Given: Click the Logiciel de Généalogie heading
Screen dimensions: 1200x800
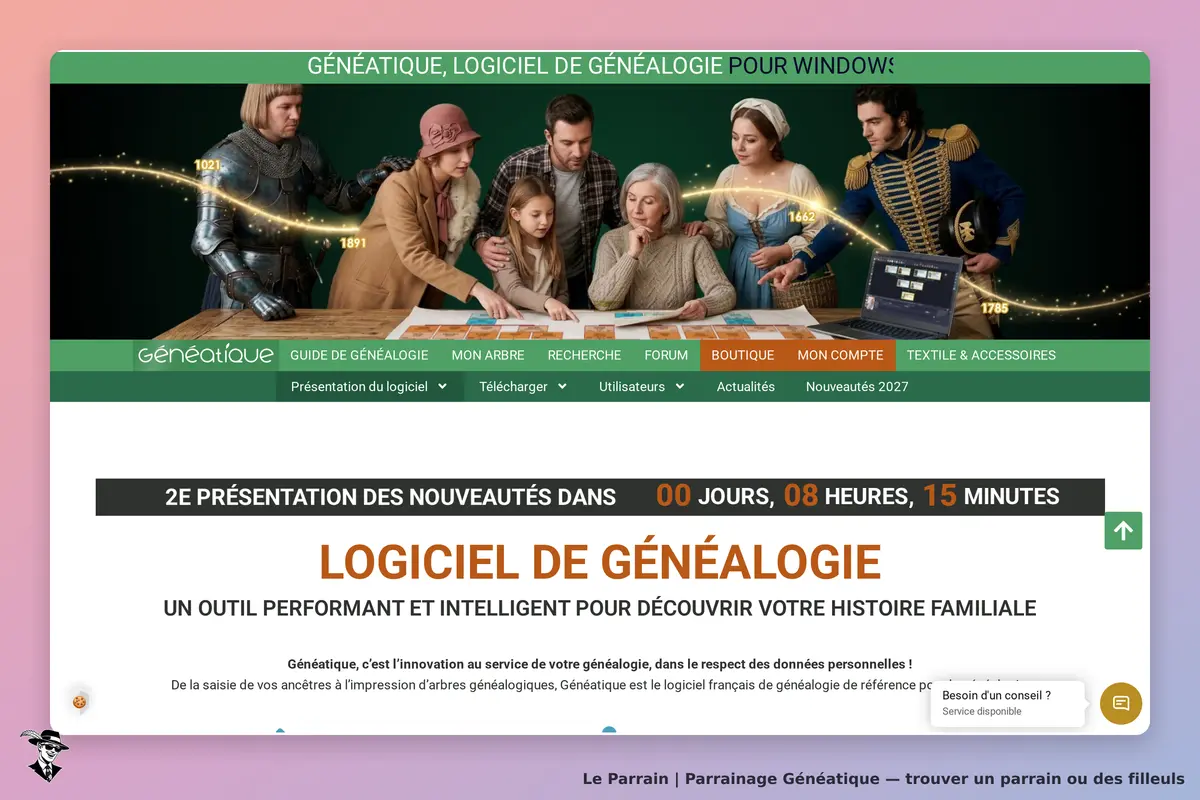Looking at the screenshot, I should (600, 562).
